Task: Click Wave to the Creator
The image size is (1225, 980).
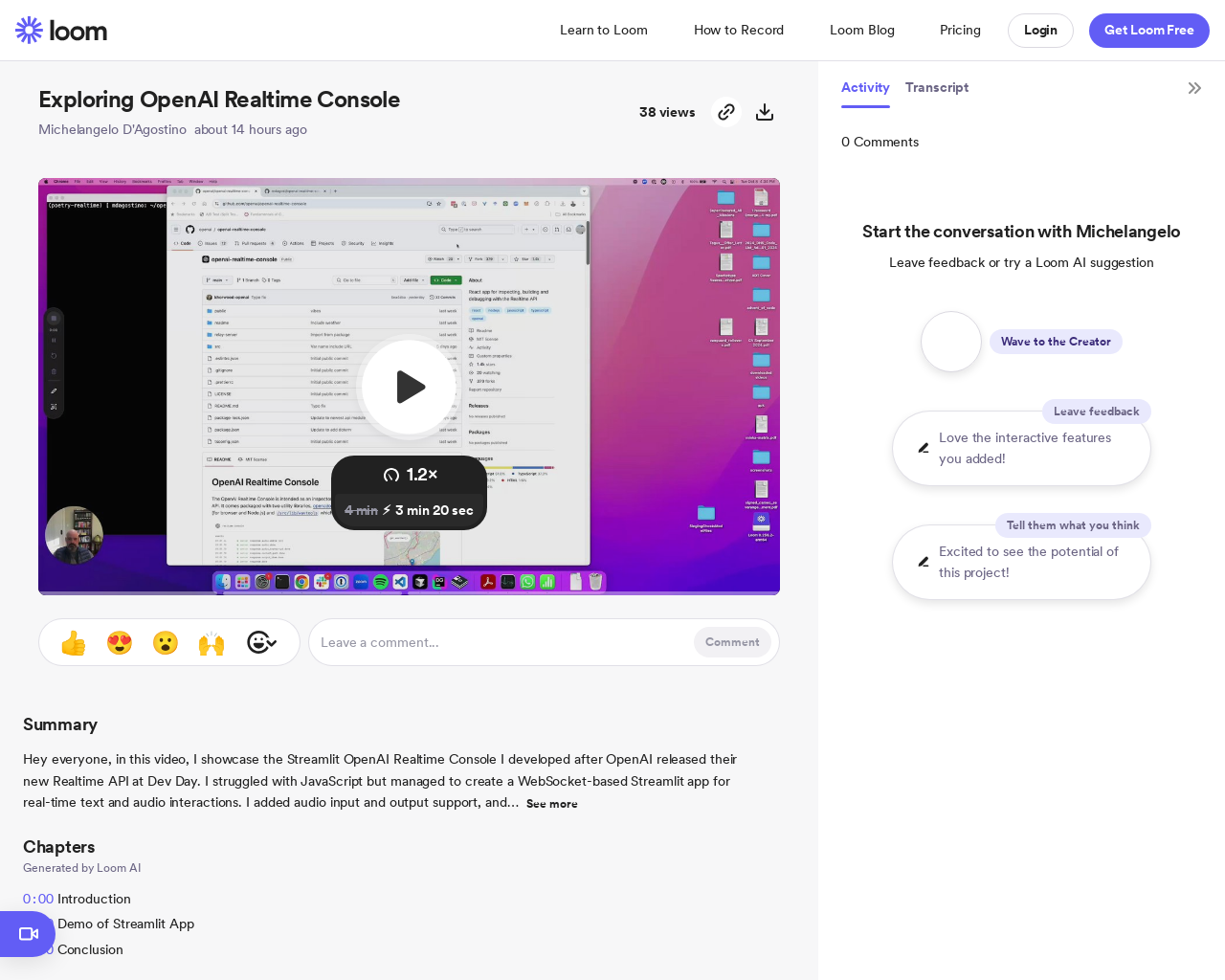Action: [1056, 342]
